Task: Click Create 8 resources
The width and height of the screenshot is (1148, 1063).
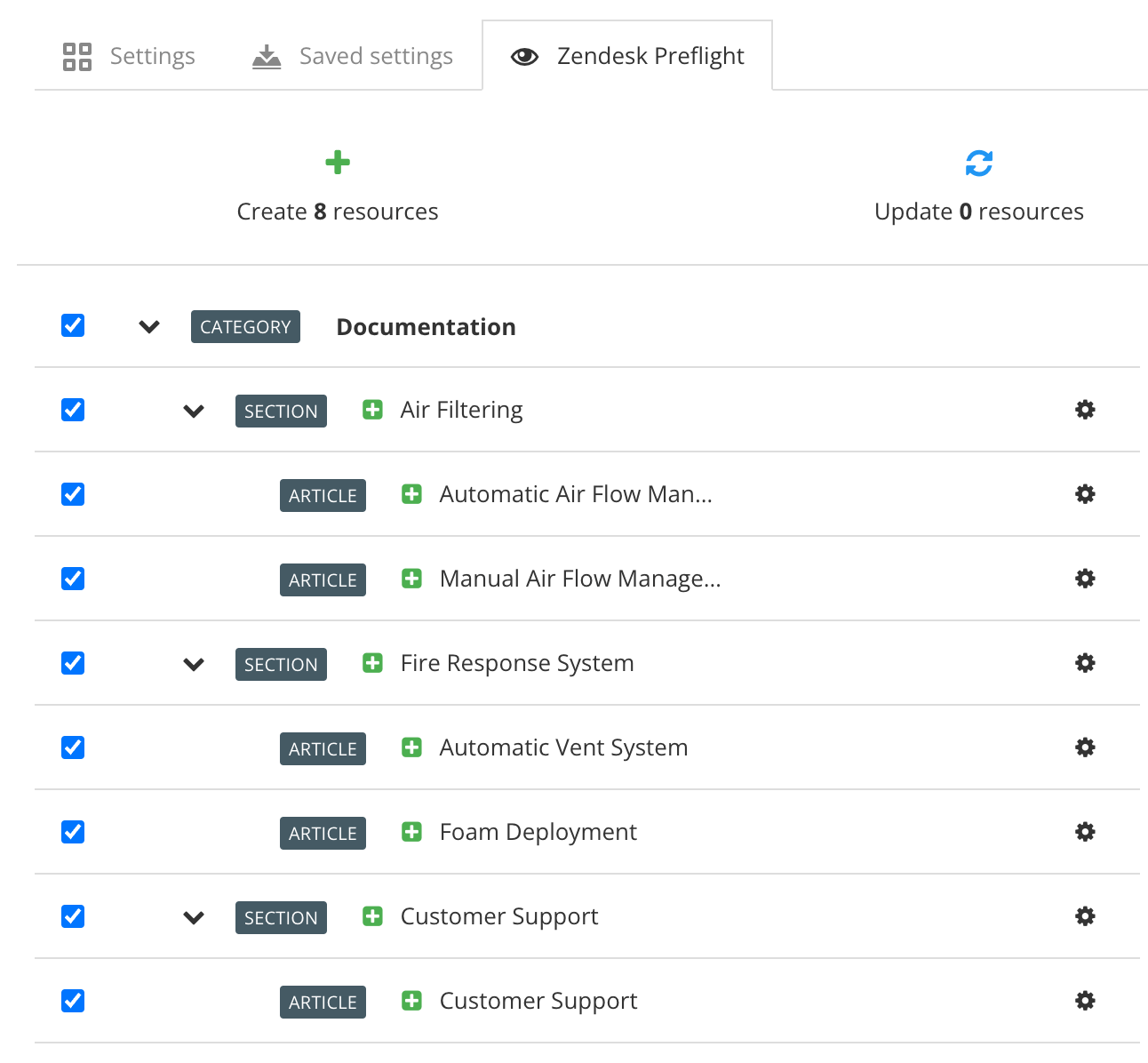Action: [x=338, y=212]
